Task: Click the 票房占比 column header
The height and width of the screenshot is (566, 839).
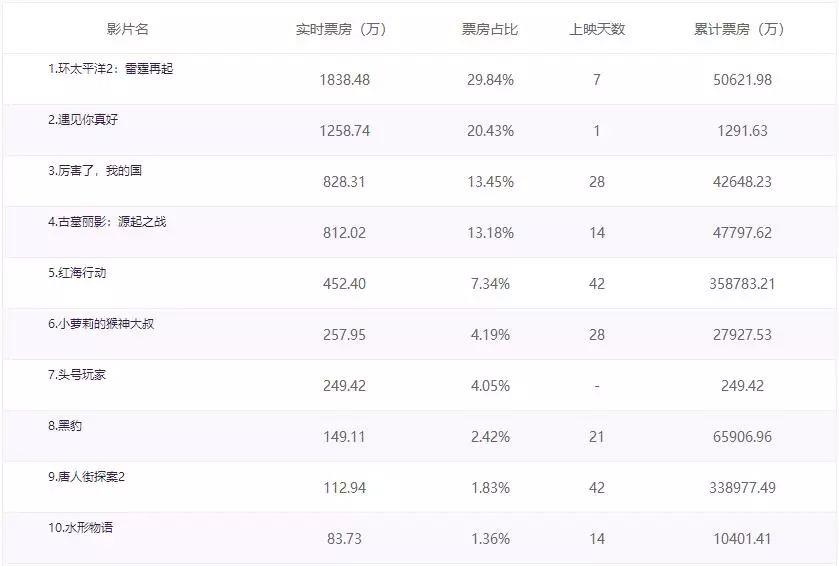Action: 490,29
